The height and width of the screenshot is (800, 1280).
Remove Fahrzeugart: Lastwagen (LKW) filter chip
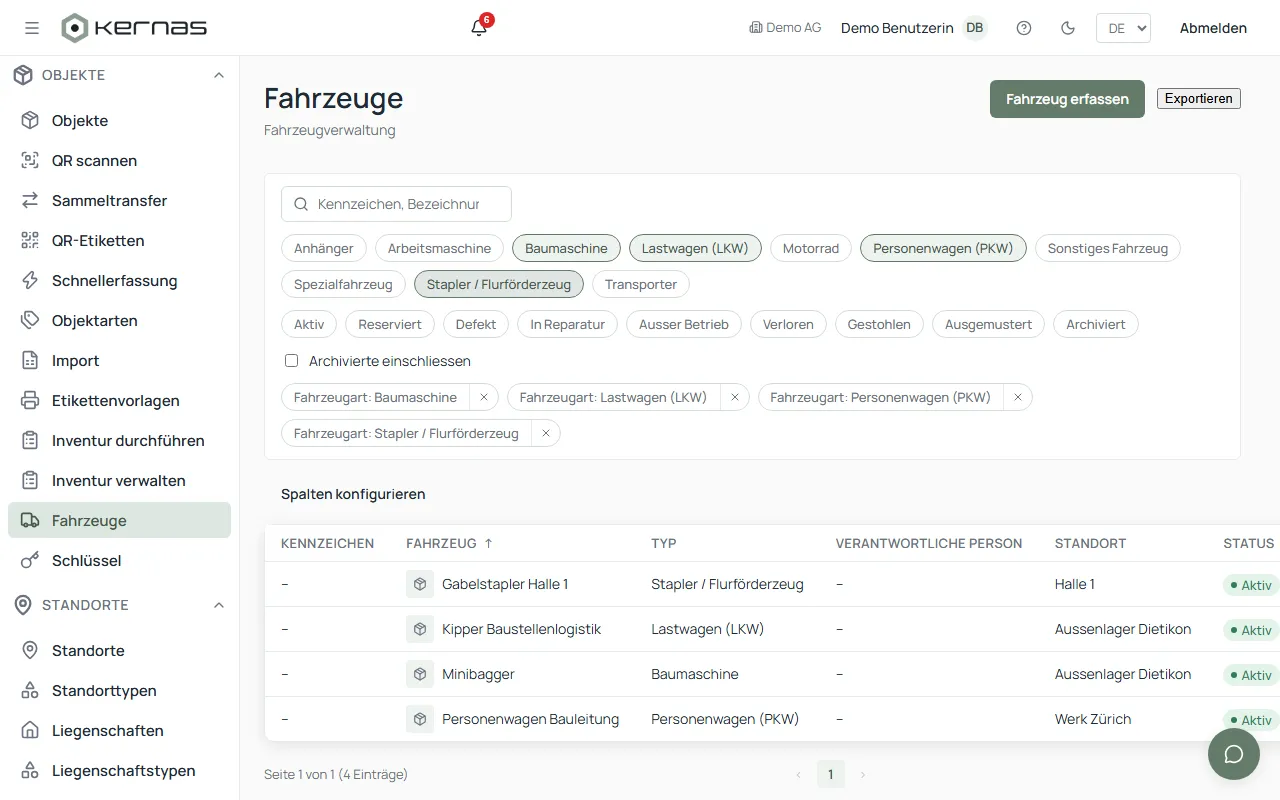point(734,397)
